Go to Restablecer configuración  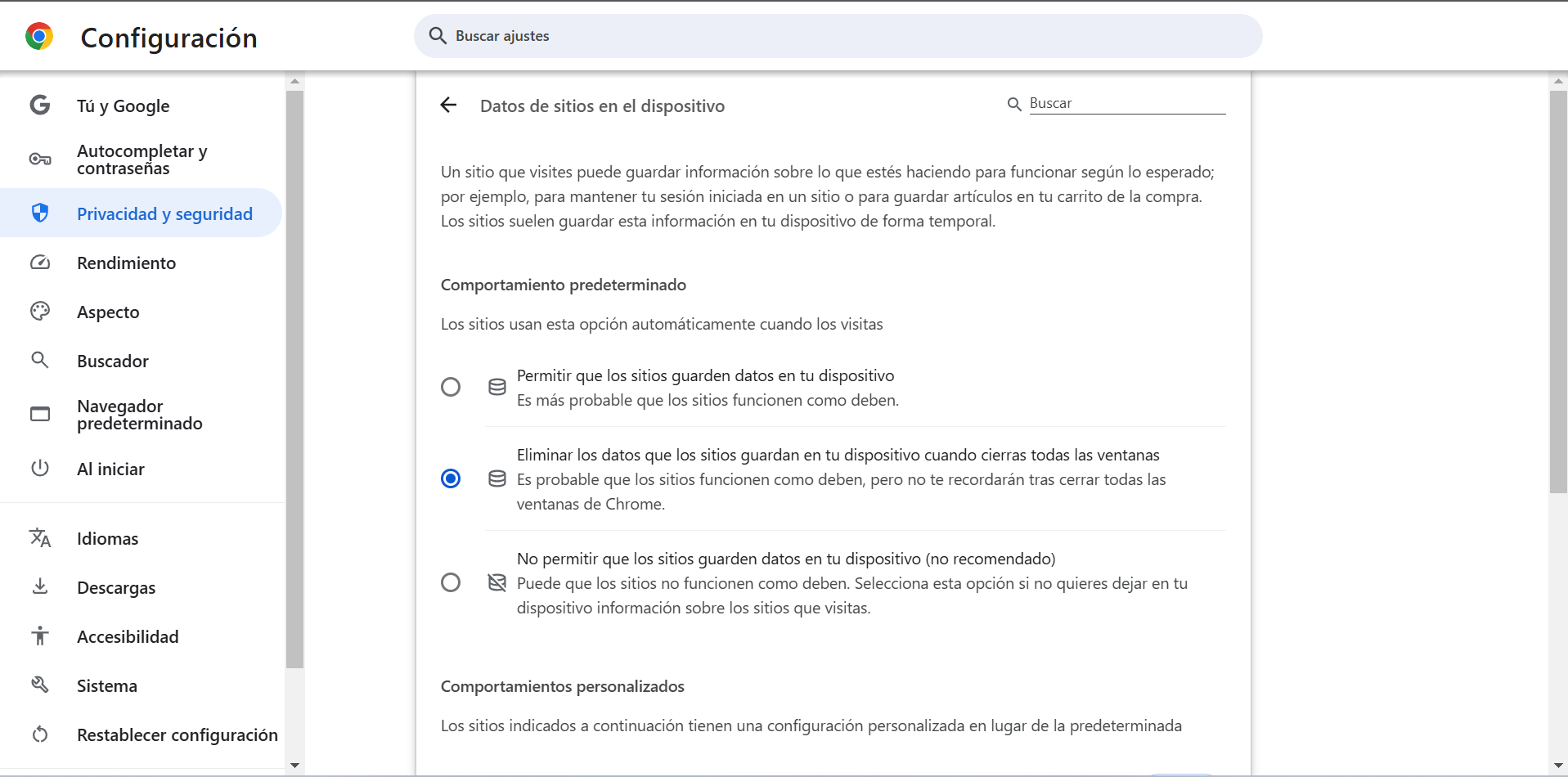coord(177,734)
